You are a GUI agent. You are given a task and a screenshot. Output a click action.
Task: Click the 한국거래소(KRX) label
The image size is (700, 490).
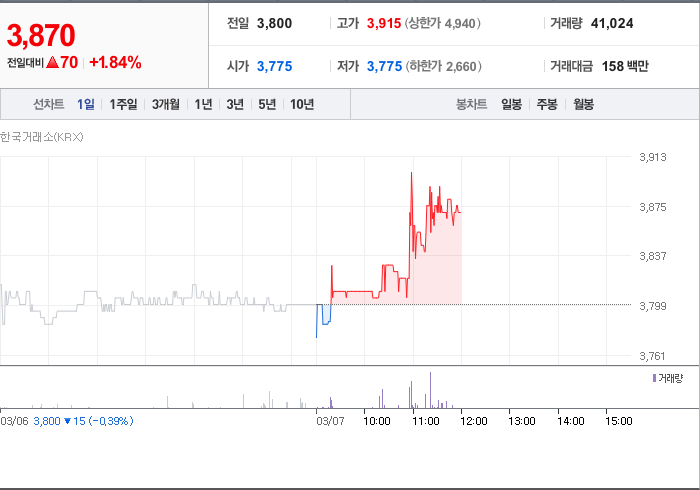point(42,137)
